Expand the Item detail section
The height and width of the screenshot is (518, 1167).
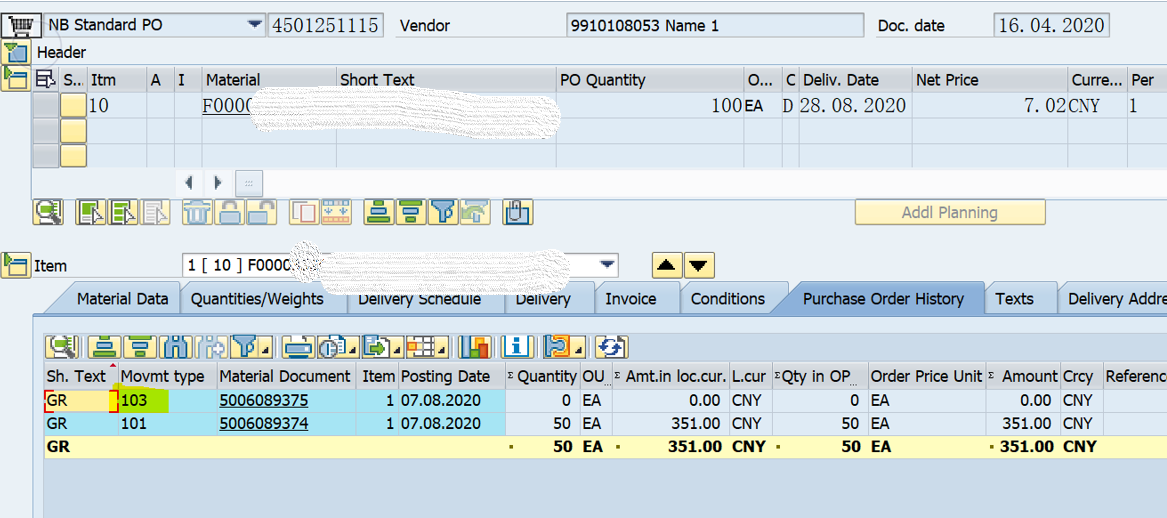(x=14, y=265)
